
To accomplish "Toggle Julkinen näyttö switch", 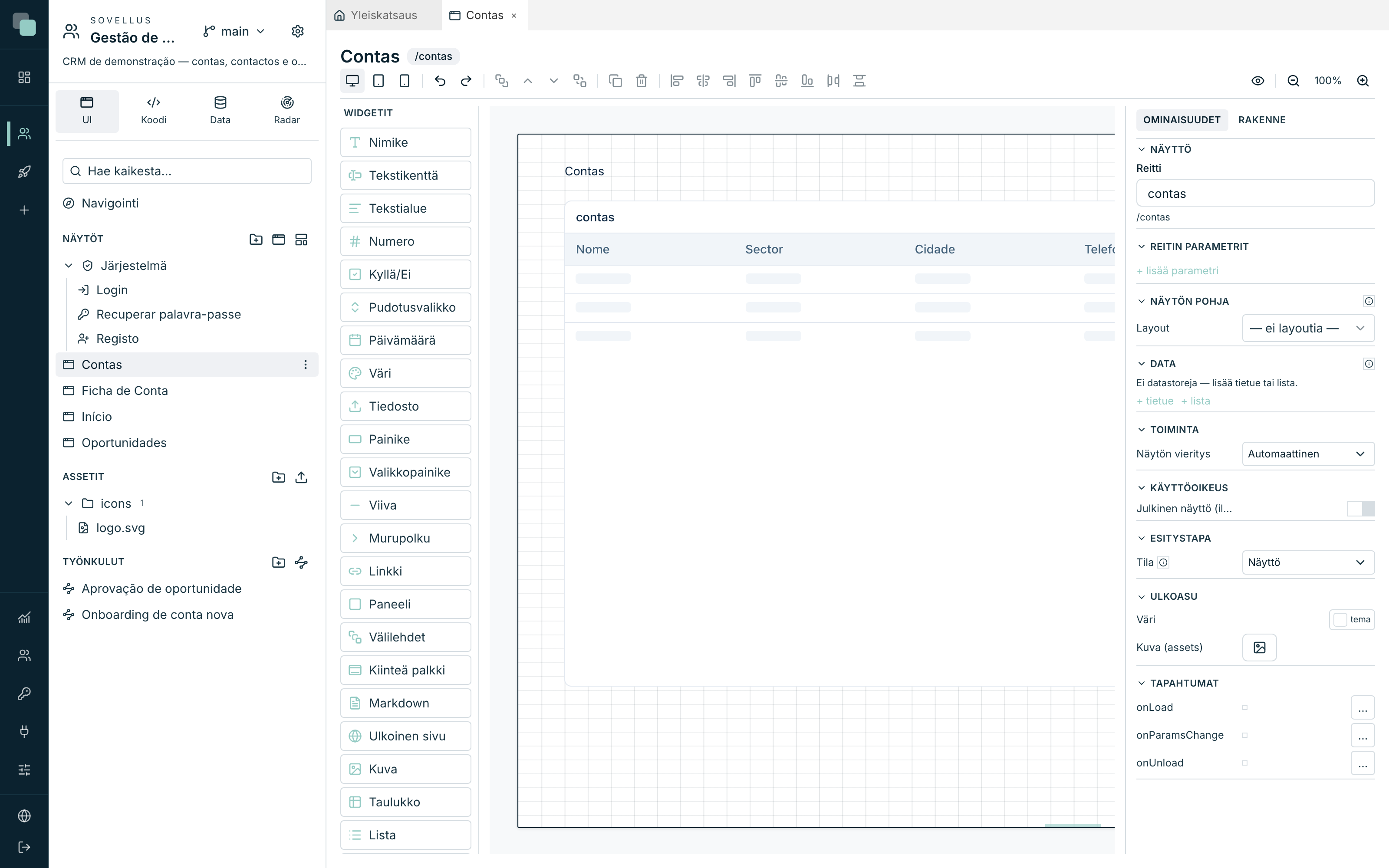I will click(1361, 509).
